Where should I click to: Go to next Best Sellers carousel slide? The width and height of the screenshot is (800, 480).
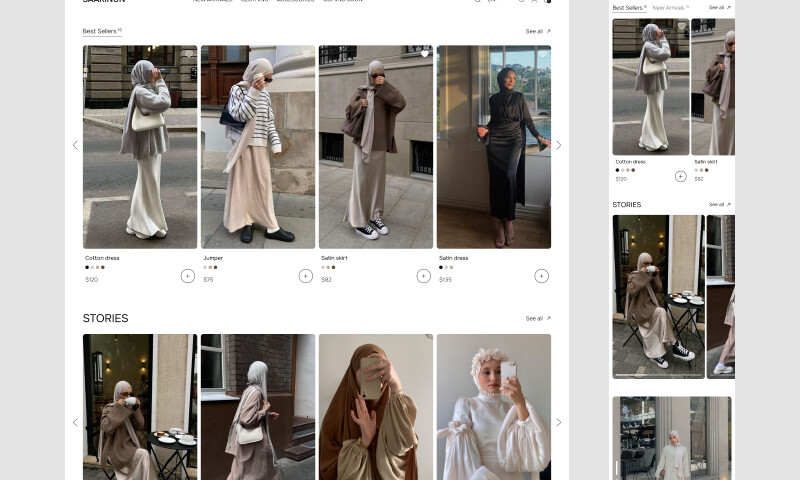tap(559, 145)
